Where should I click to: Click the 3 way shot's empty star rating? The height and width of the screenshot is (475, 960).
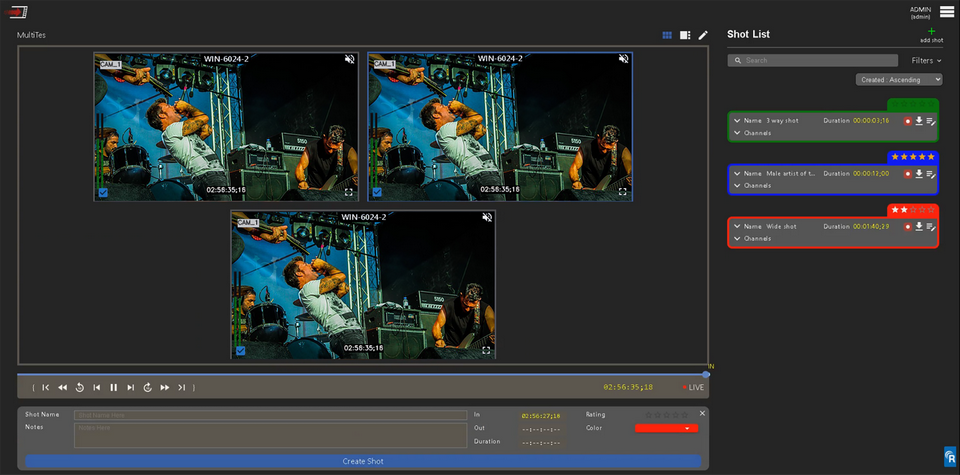point(913,104)
